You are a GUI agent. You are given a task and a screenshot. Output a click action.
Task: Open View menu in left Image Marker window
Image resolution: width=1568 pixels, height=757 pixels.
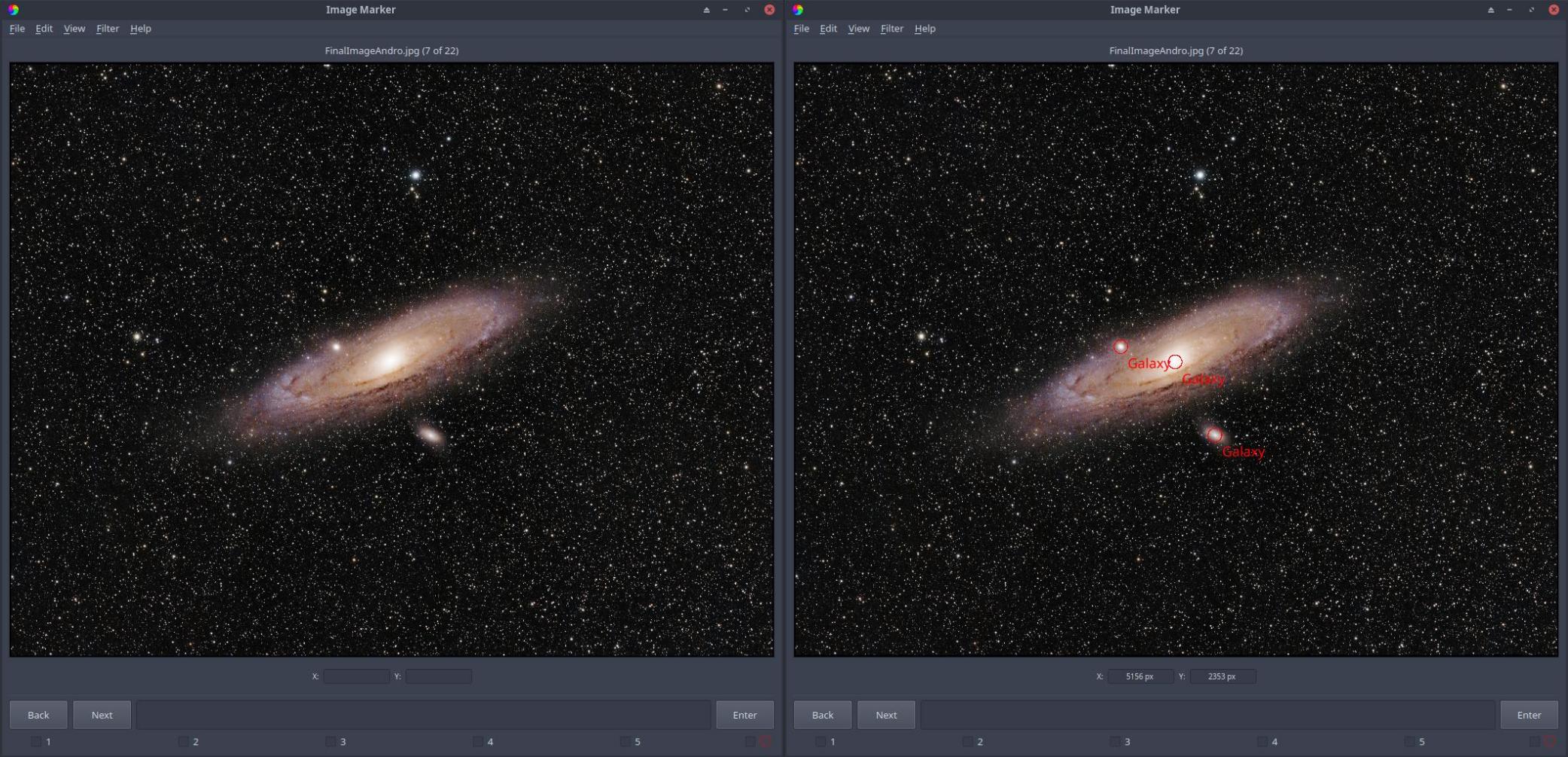74,29
